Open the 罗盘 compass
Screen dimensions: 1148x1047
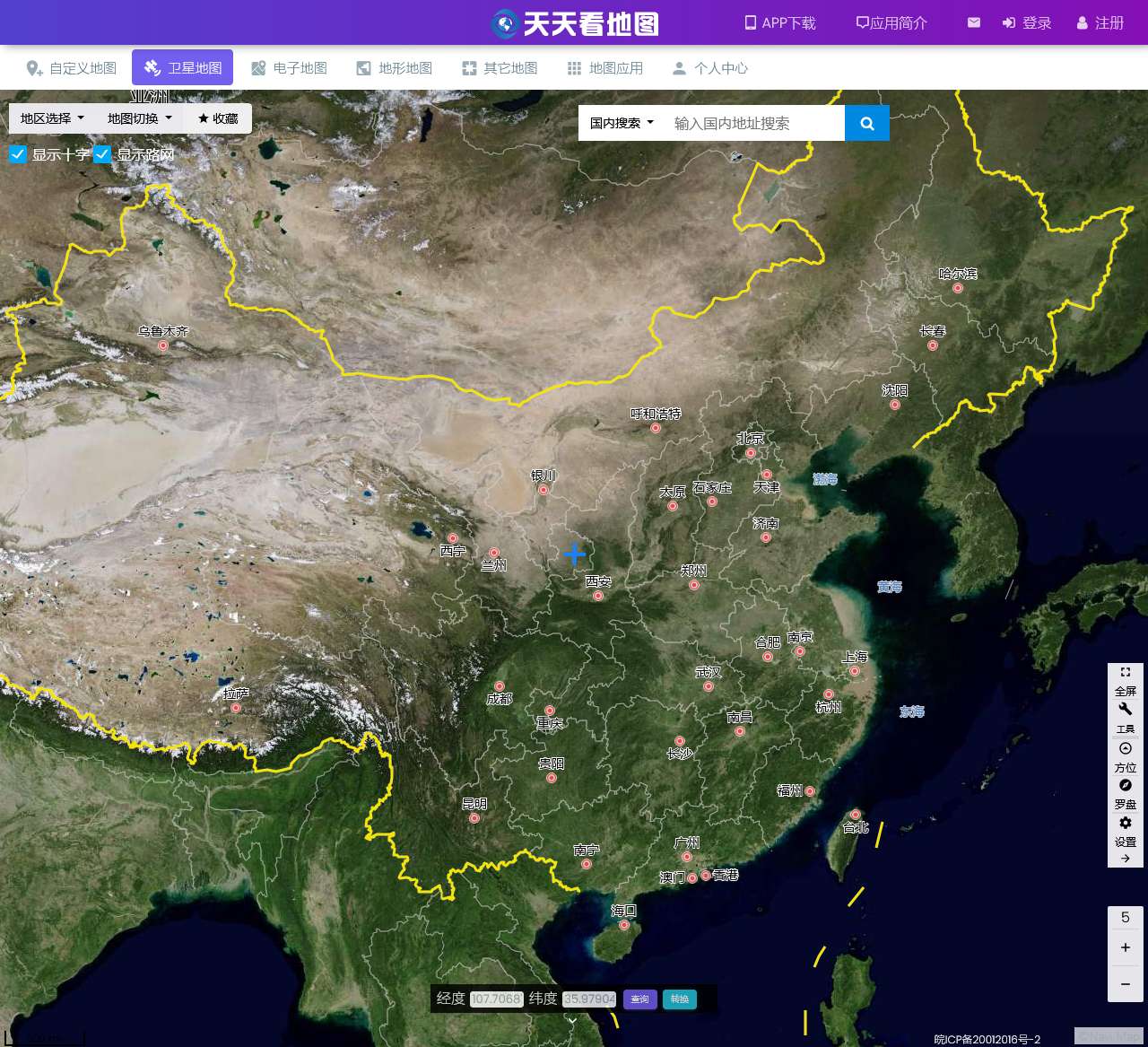pyautogui.click(x=1126, y=794)
